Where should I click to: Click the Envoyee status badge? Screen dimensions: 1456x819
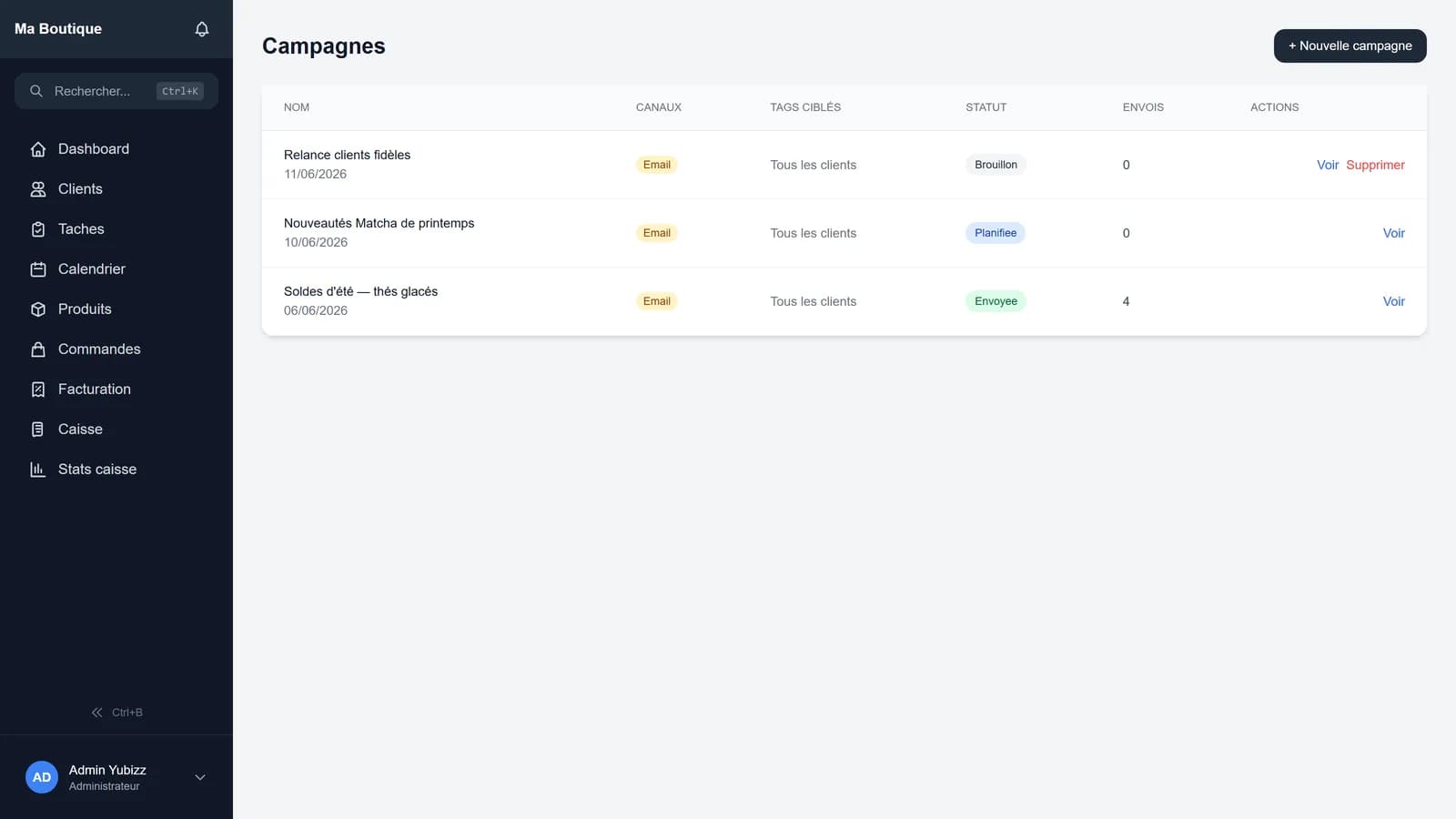[996, 301]
